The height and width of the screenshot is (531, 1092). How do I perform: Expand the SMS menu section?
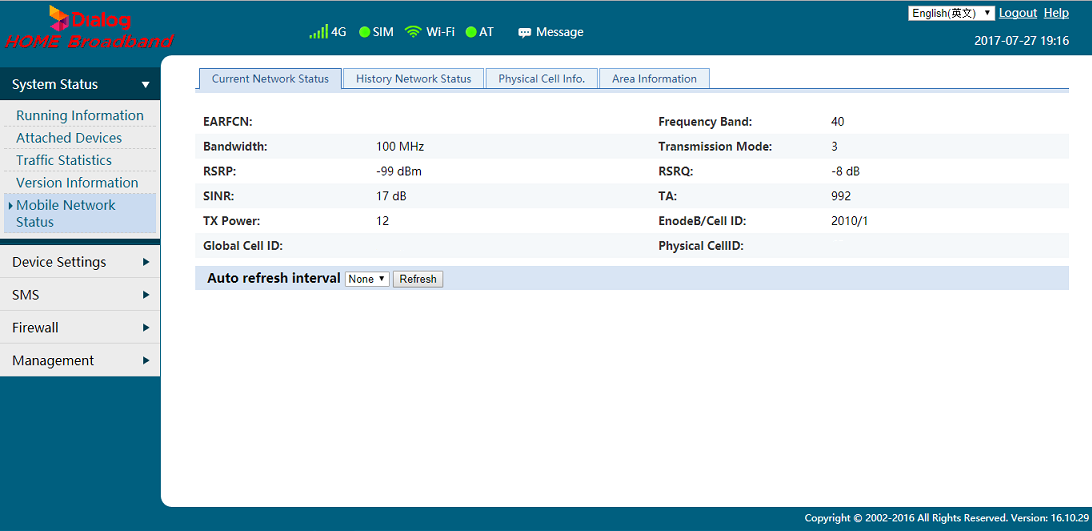pyautogui.click(x=80, y=295)
